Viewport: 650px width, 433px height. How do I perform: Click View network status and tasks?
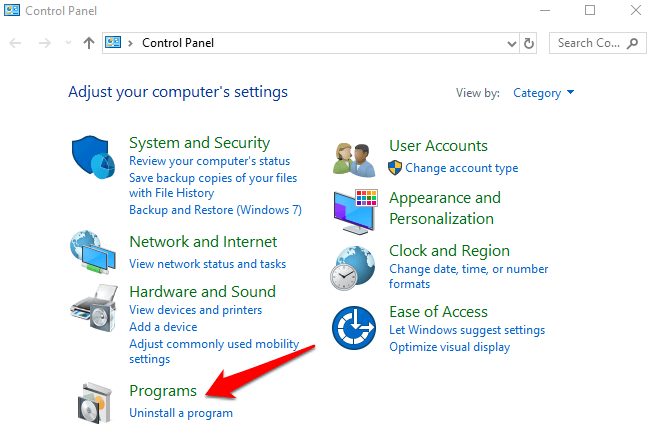click(208, 264)
